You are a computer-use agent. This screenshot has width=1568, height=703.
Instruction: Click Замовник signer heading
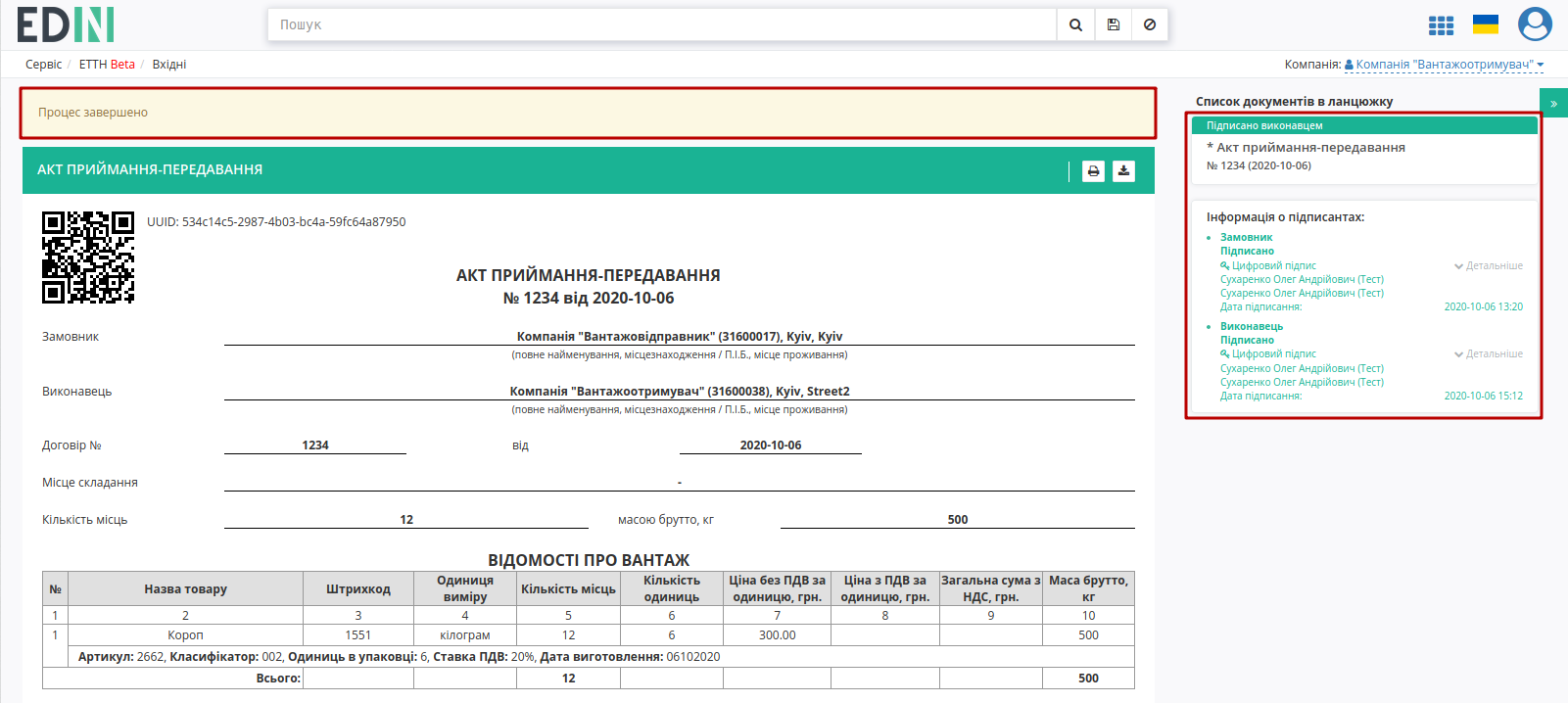point(1246,237)
